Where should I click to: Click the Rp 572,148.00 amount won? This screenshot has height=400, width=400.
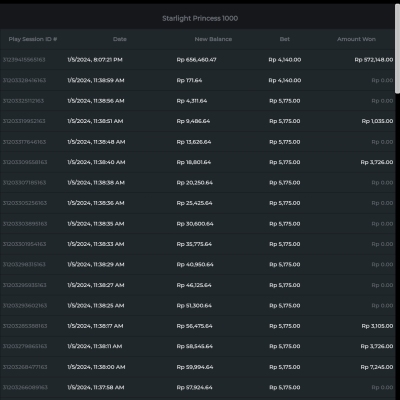click(x=374, y=60)
